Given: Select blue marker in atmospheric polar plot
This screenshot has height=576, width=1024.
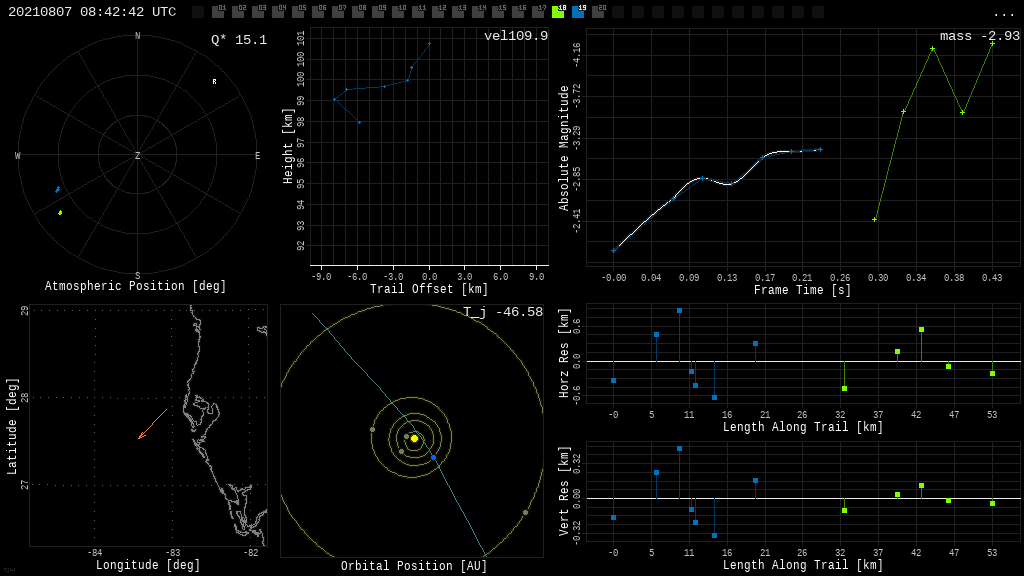Looking at the screenshot, I should click(57, 189).
